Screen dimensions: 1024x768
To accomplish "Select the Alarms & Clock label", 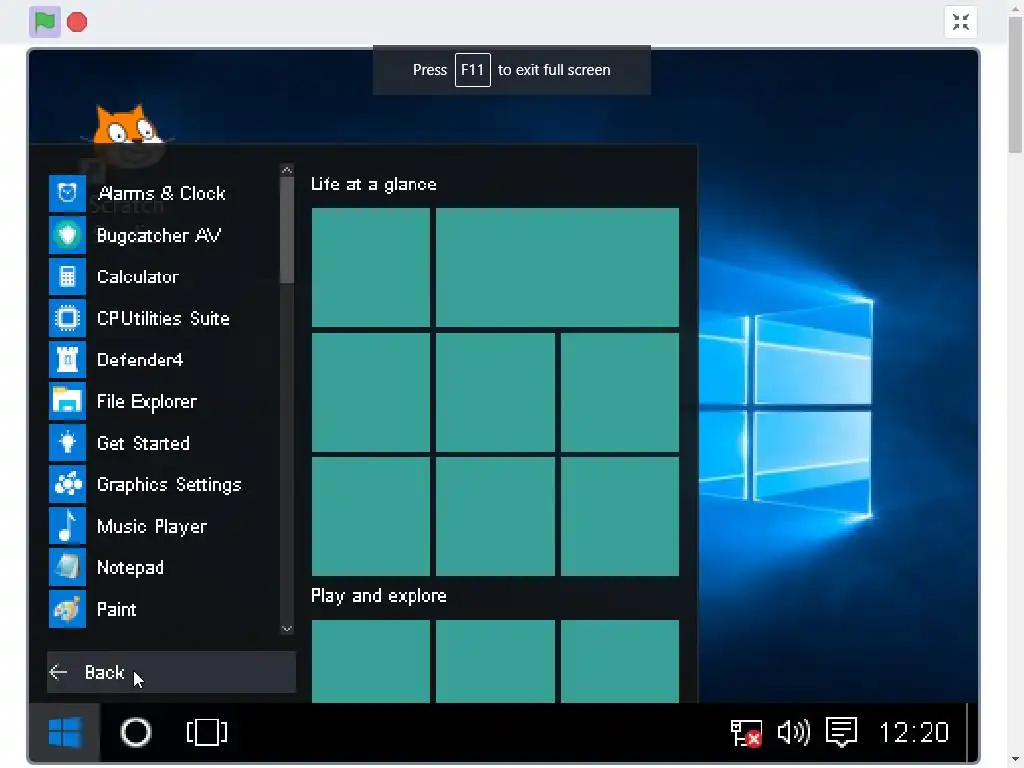I will click(161, 193).
